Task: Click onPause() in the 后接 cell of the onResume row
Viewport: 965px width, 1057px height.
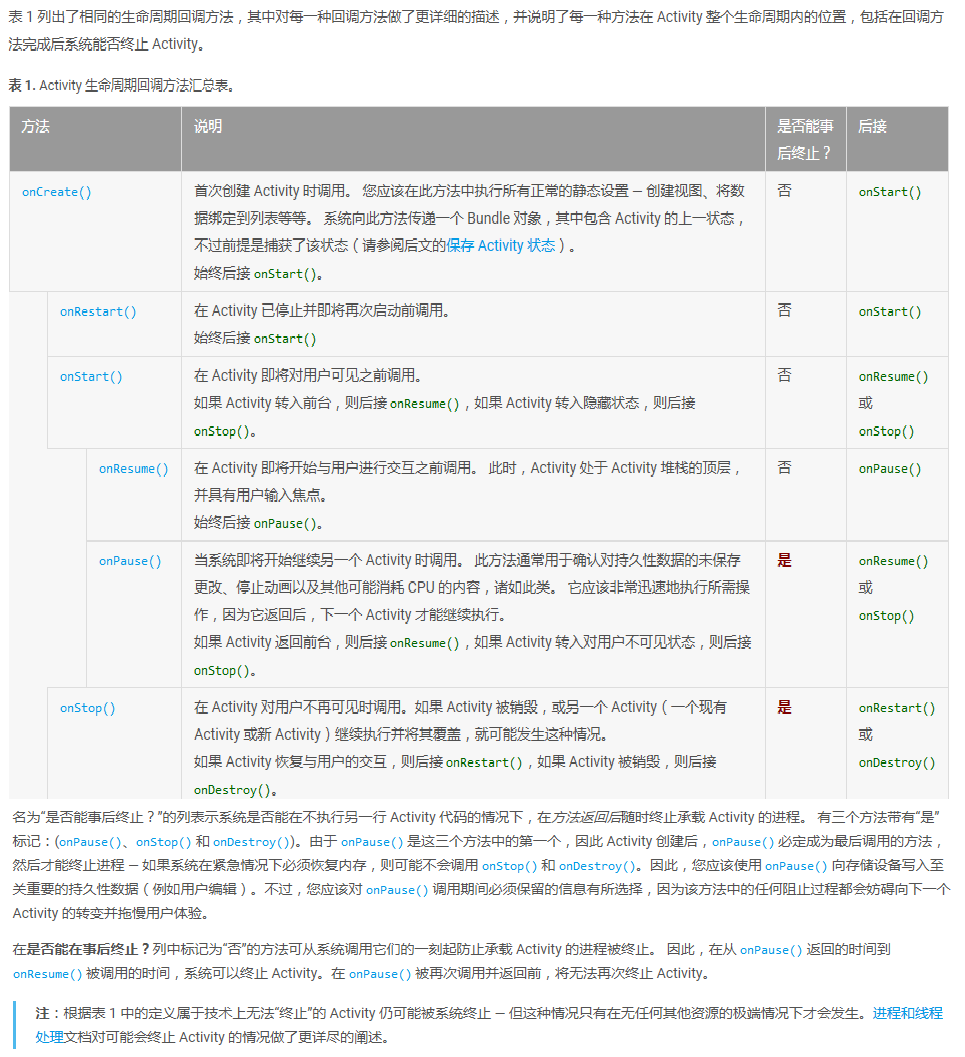Action: pos(890,469)
